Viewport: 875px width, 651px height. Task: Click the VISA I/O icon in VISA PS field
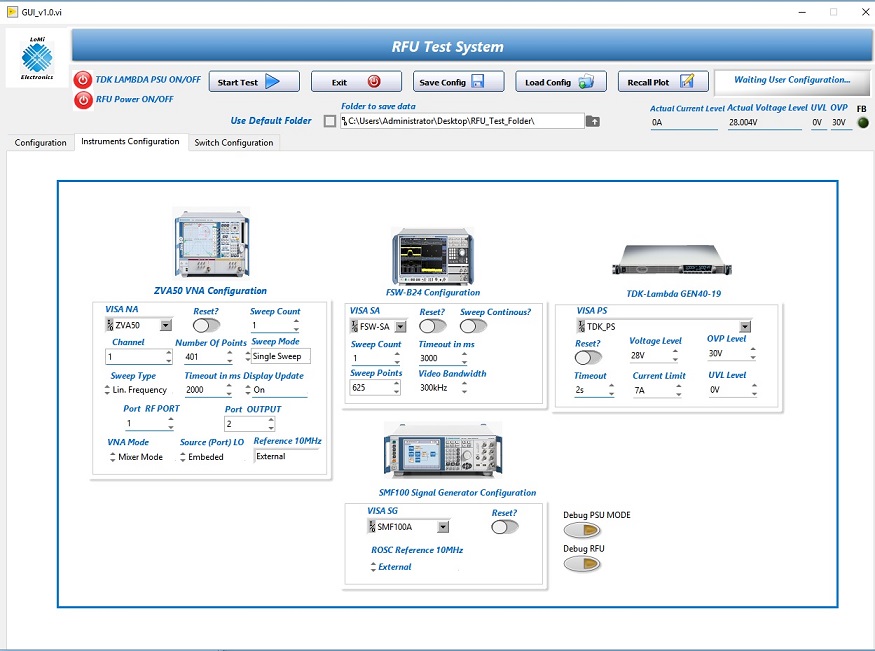tap(581, 326)
